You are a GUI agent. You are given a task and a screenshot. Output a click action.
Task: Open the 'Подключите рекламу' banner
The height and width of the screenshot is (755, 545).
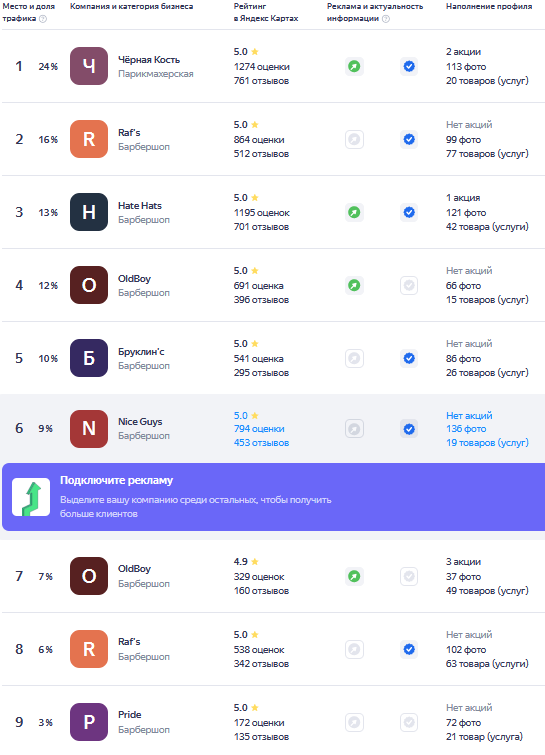click(273, 497)
